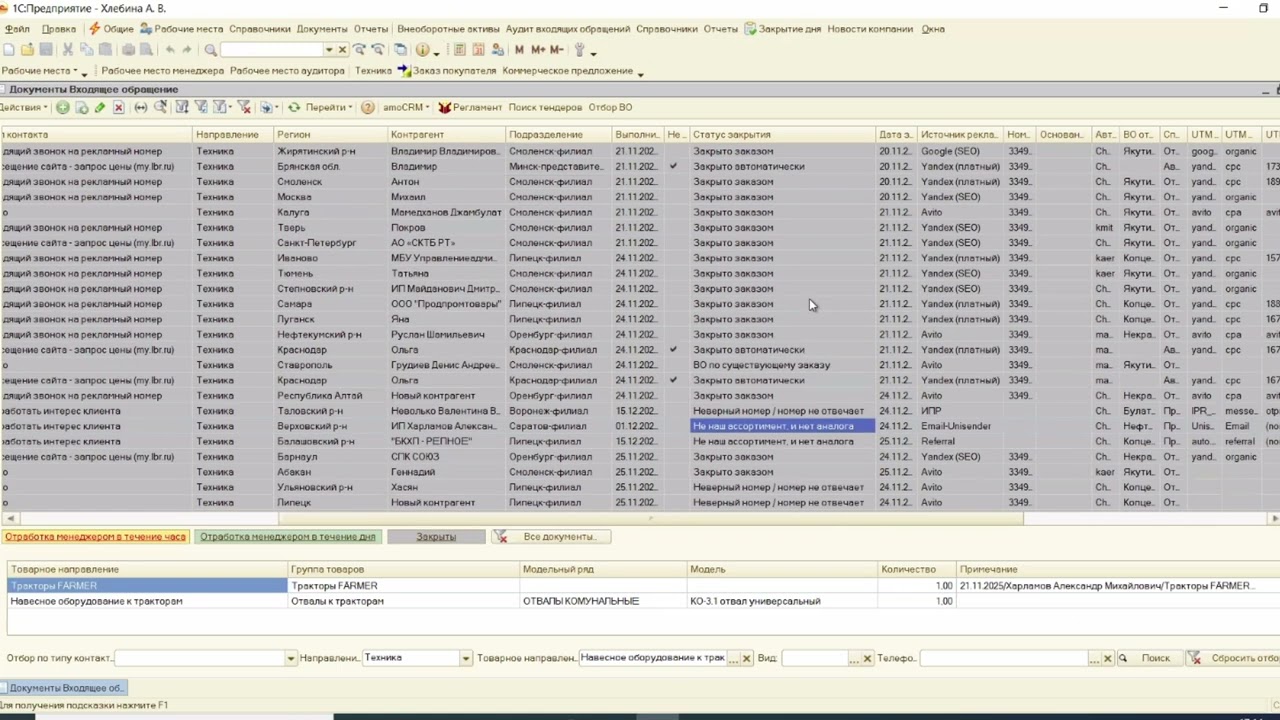Set date interval with arrows icon
The height and width of the screenshot is (720, 1280).
pyautogui.click(x=141, y=107)
